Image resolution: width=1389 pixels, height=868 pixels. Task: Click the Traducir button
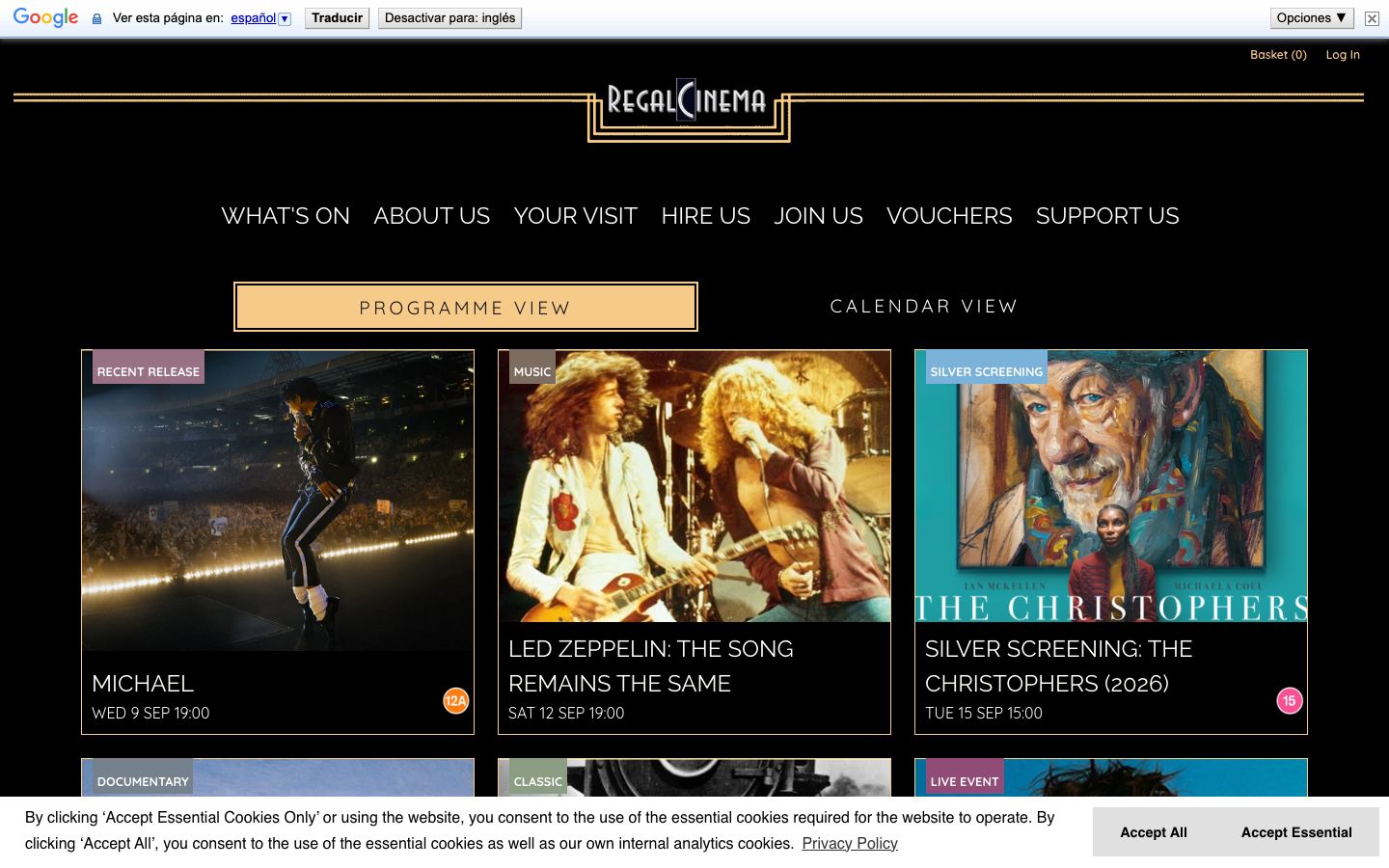[x=337, y=18]
